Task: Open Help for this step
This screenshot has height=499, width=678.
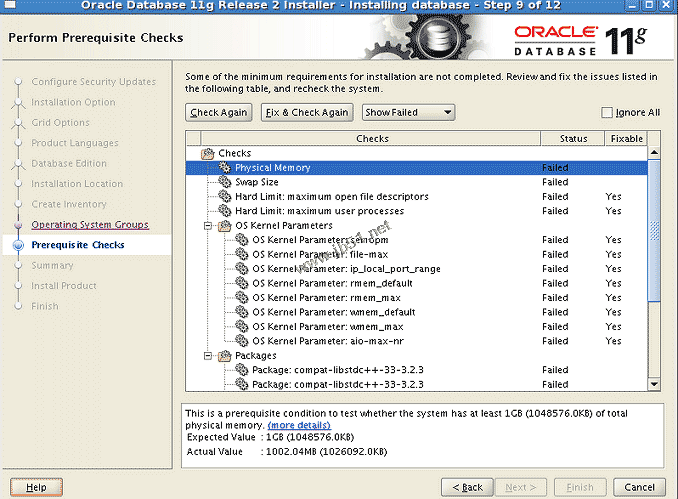Action: (x=36, y=487)
